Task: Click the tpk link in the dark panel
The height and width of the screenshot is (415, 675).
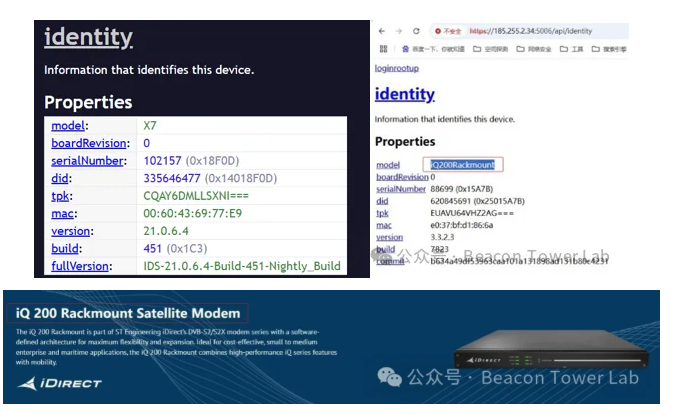Action: [60, 196]
